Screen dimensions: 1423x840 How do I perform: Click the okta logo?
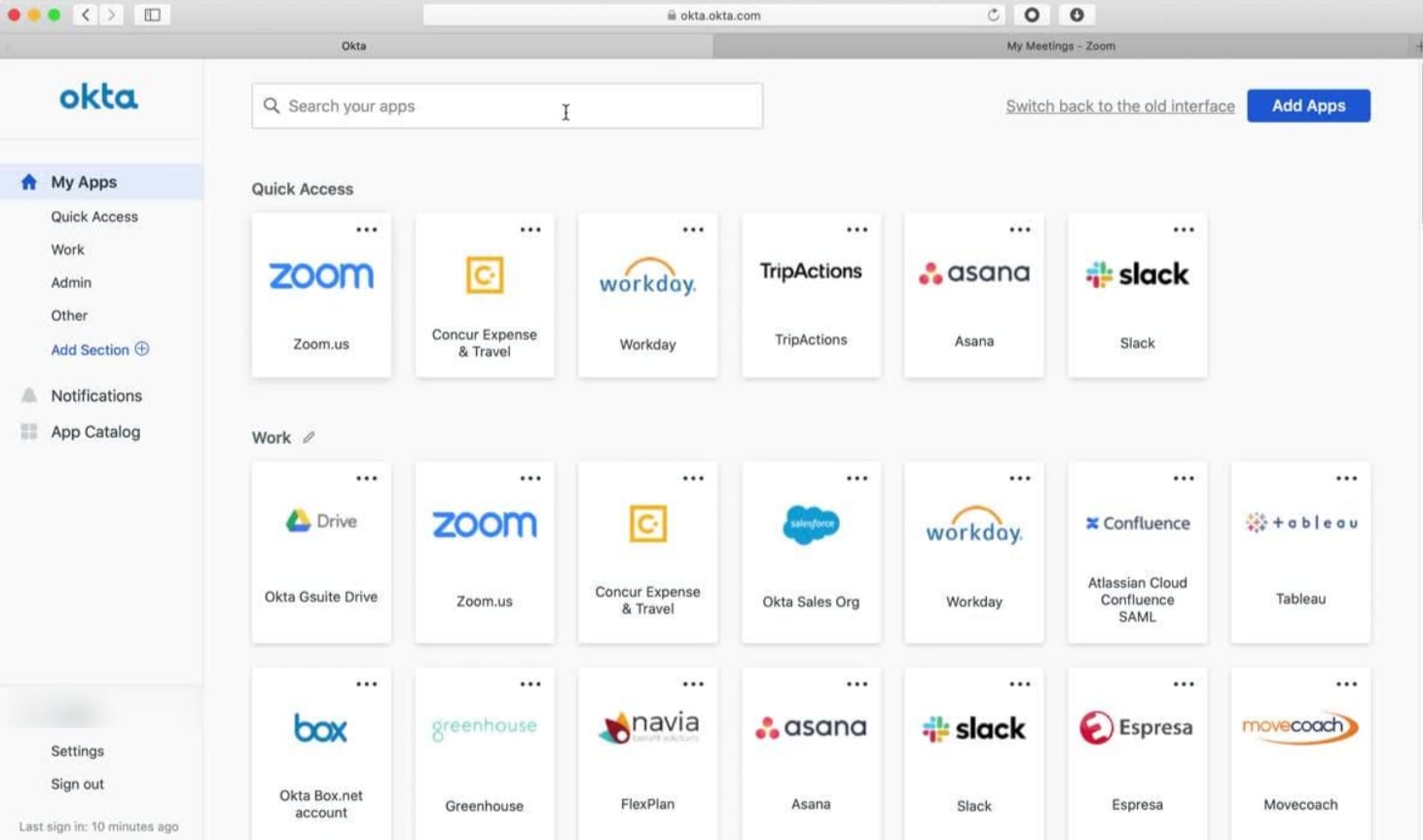(98, 97)
